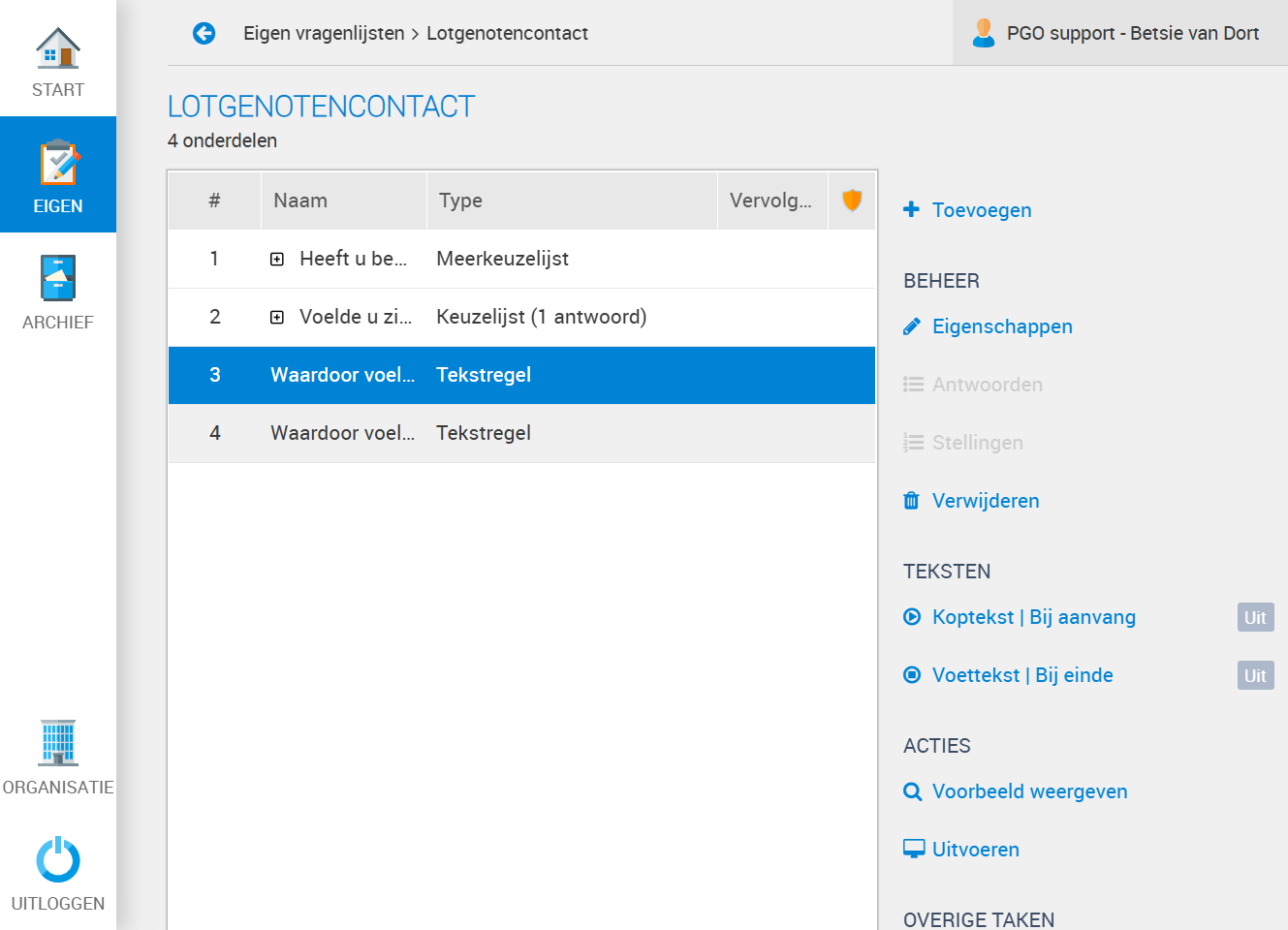1288x930 pixels.
Task: Select the EIGEN clipboard icon
Action: (x=58, y=163)
